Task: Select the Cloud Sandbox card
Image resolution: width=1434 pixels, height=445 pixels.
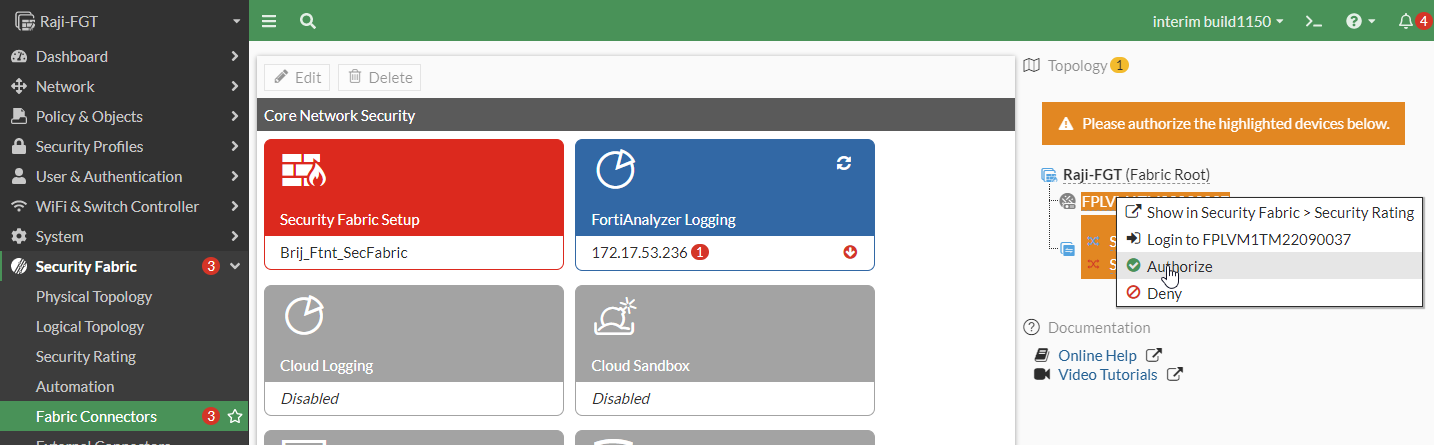Action: [725, 350]
